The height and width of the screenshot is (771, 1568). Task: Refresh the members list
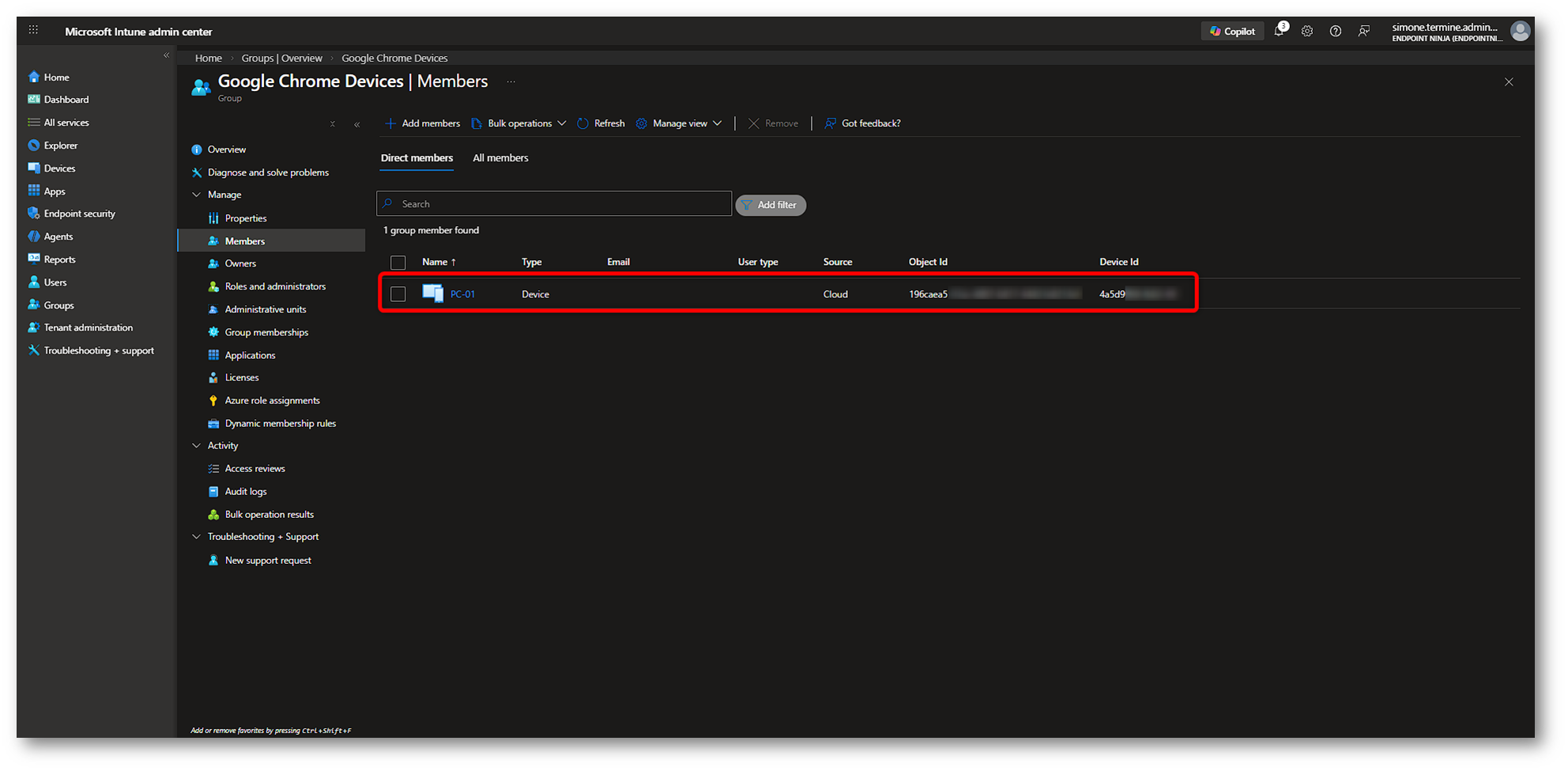(x=601, y=123)
